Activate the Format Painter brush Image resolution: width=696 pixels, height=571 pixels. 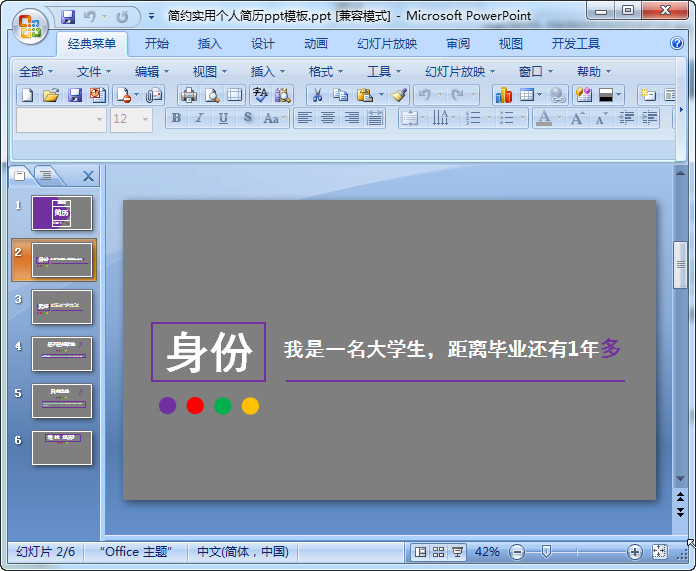click(x=399, y=95)
